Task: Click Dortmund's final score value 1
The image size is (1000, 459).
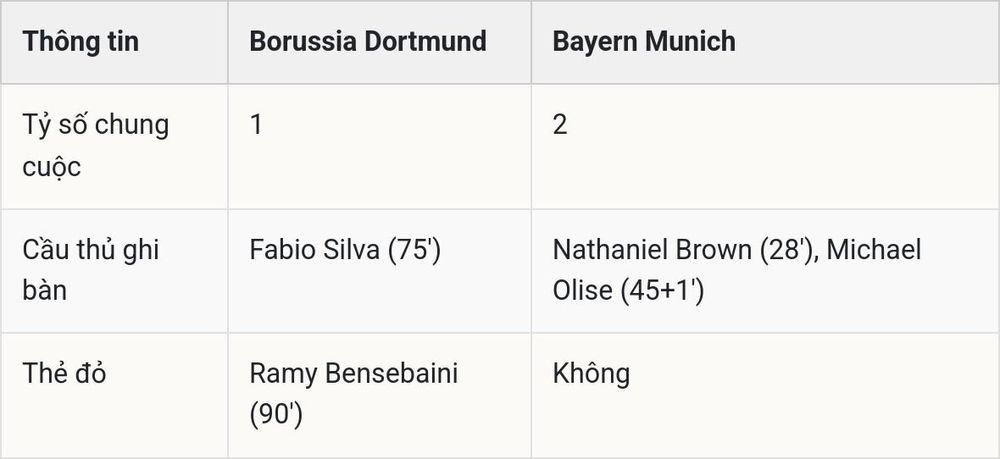Action: (x=256, y=125)
